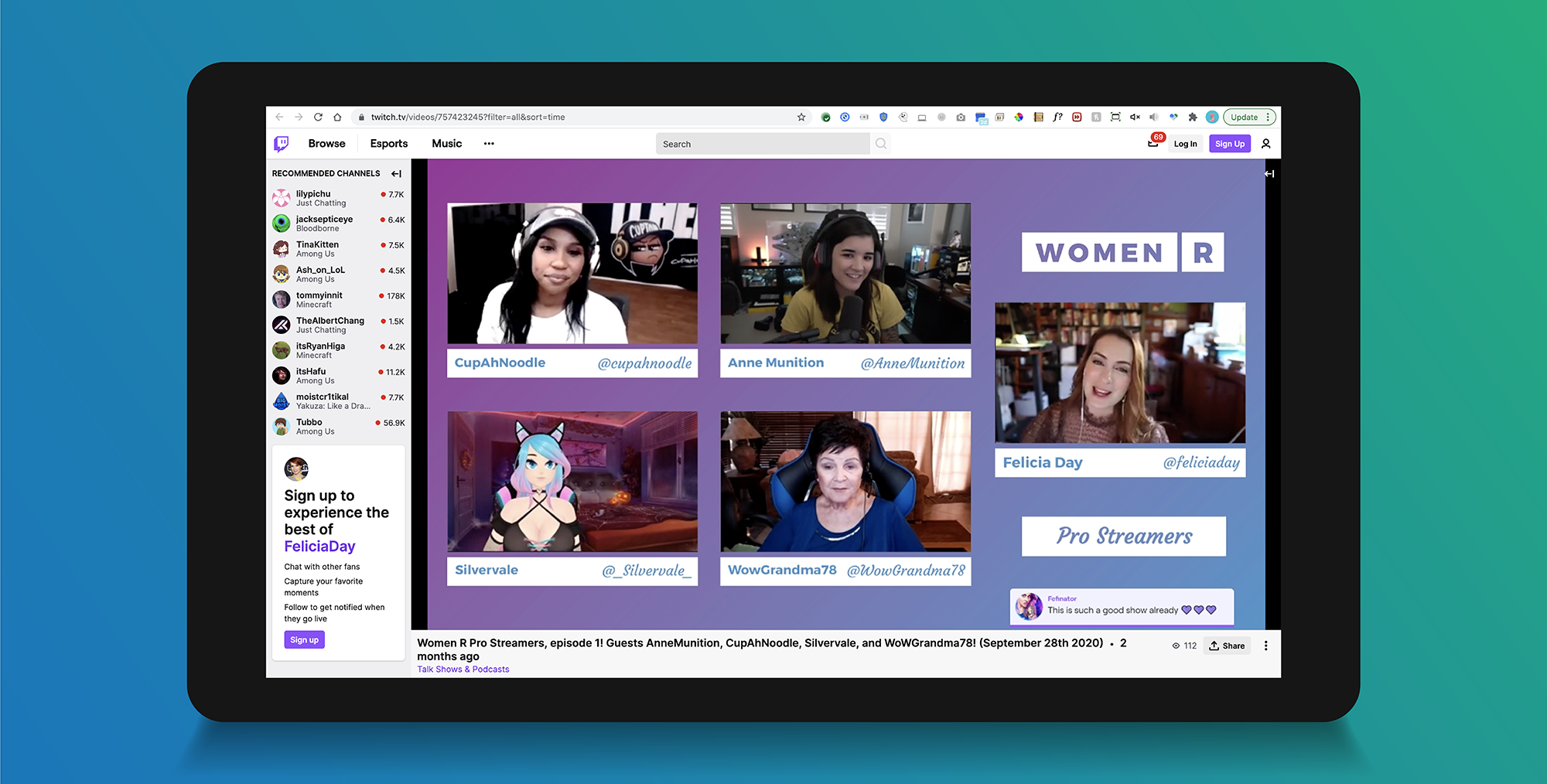This screenshot has width=1547, height=784.
Task: Open the Extensions puzzle piece menu
Action: (1193, 118)
